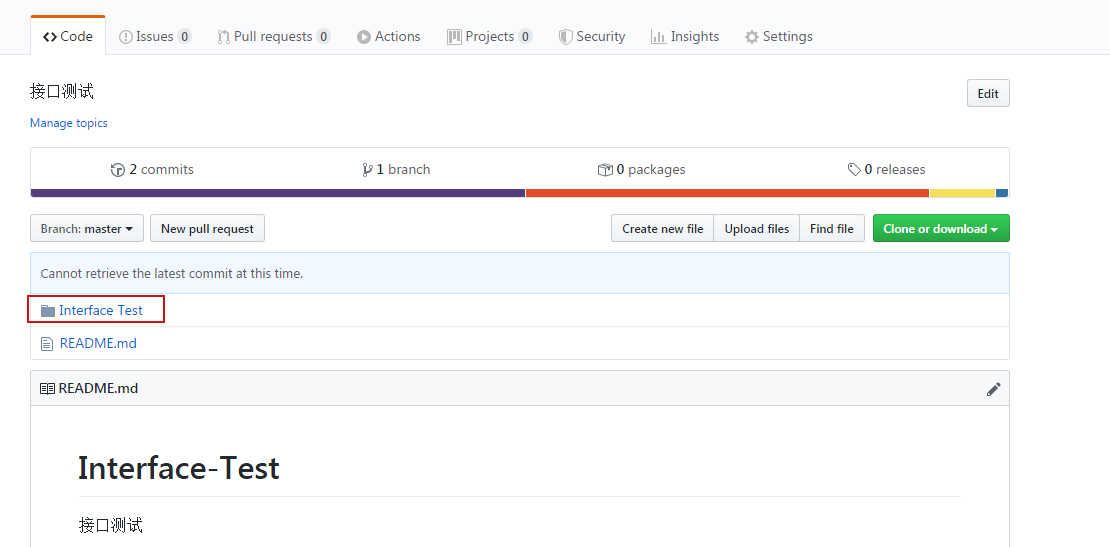Switch to the Security tab
Screen dimensions: 1110x547
tap(592, 36)
